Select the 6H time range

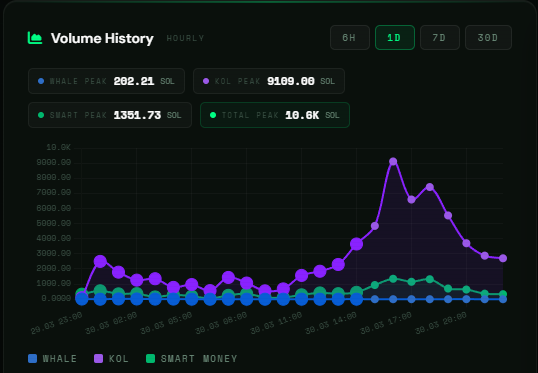click(x=350, y=37)
